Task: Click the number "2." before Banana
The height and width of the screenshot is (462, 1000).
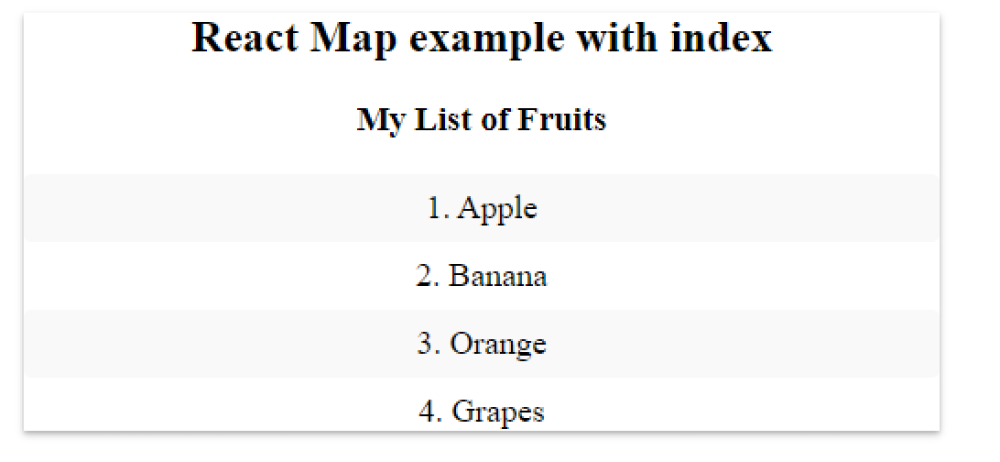Action: coord(427,275)
